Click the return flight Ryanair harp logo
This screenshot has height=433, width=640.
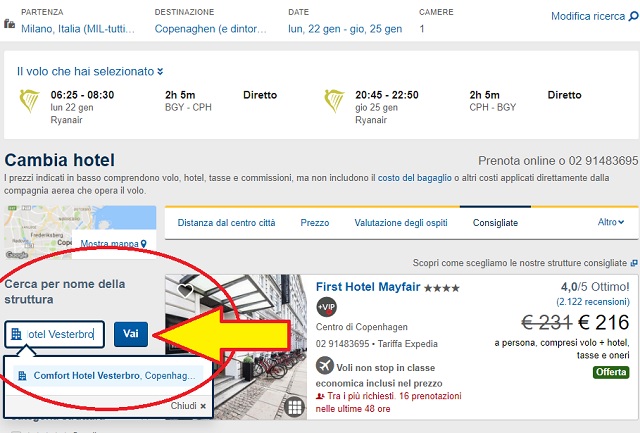(x=335, y=101)
